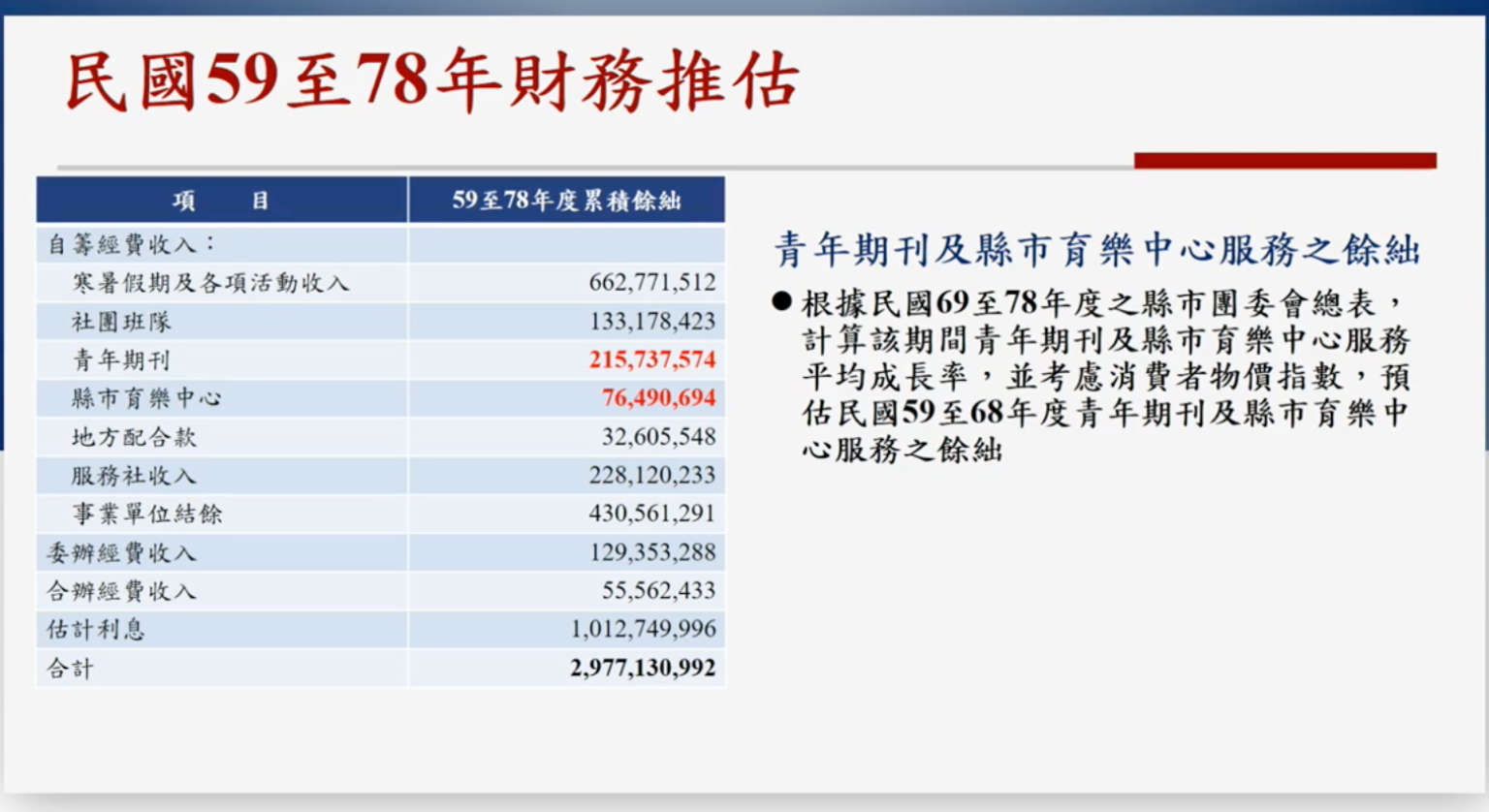The height and width of the screenshot is (812, 1489).
Task: Click the red 76,490,694 value
Action: [658, 398]
